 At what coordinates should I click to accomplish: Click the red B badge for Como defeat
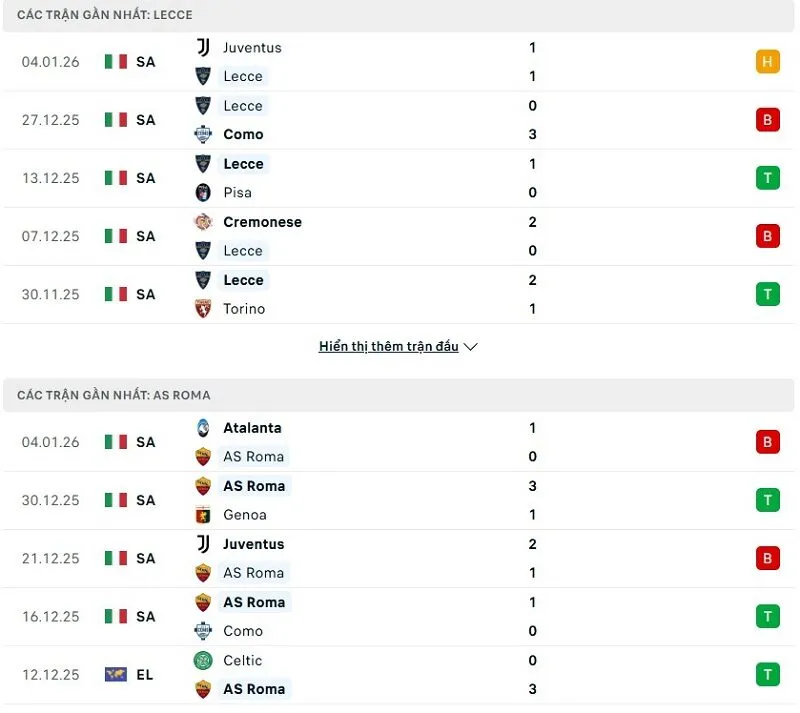[x=767, y=119]
